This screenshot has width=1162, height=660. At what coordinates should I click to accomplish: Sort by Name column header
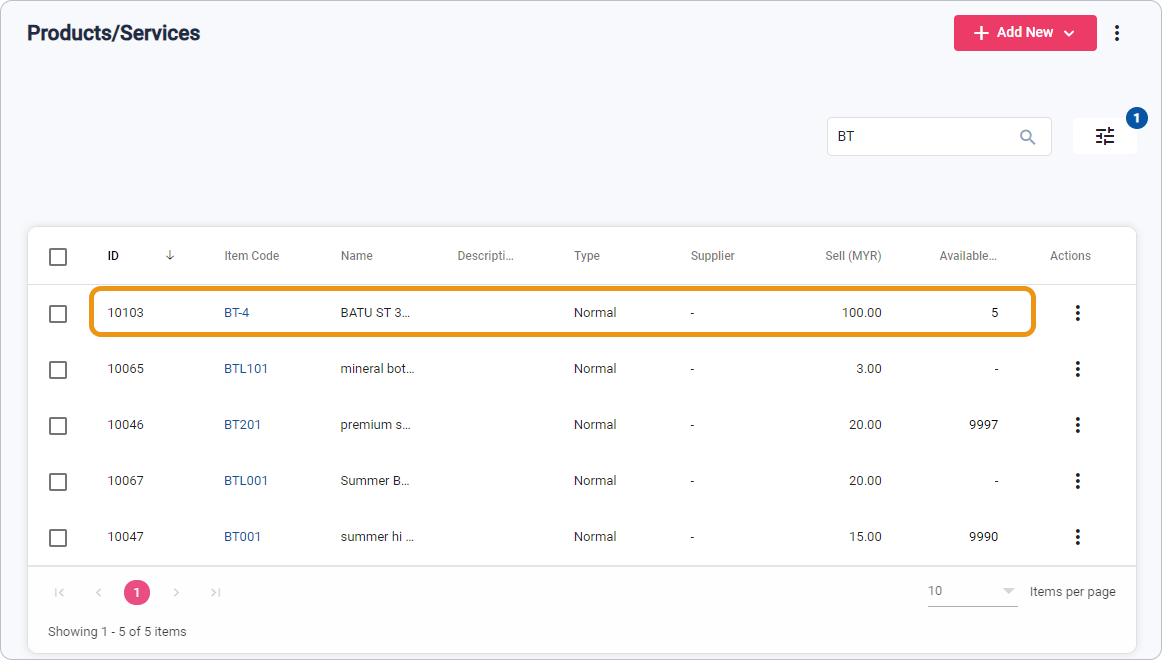[x=356, y=256]
